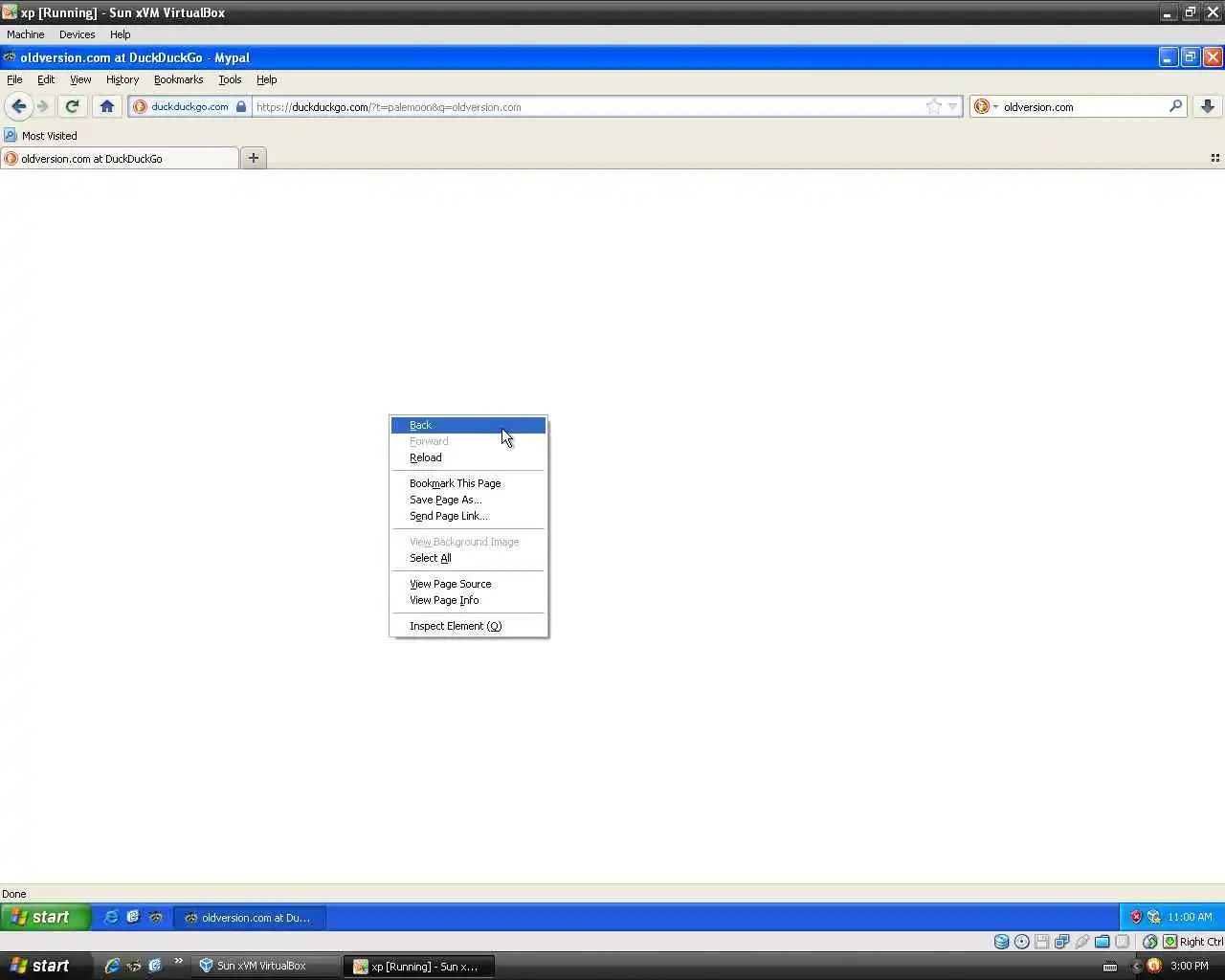
Task: Bookmark page using the star icon
Action: point(934,106)
